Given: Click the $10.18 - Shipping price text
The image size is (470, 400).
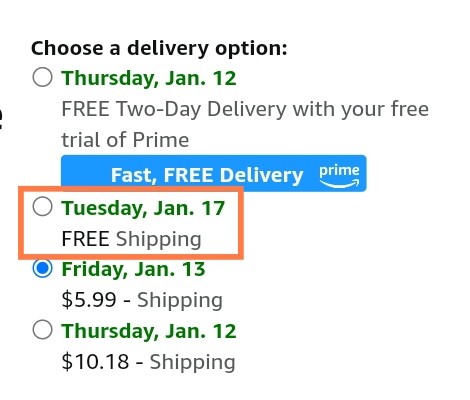Looking at the screenshot, I should pos(149,362).
